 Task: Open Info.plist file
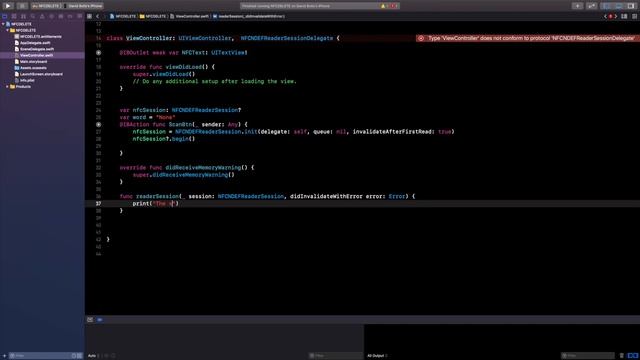(x=24, y=80)
